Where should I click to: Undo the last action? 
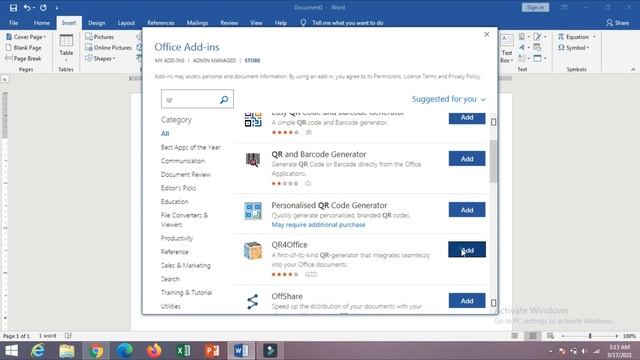coord(27,7)
